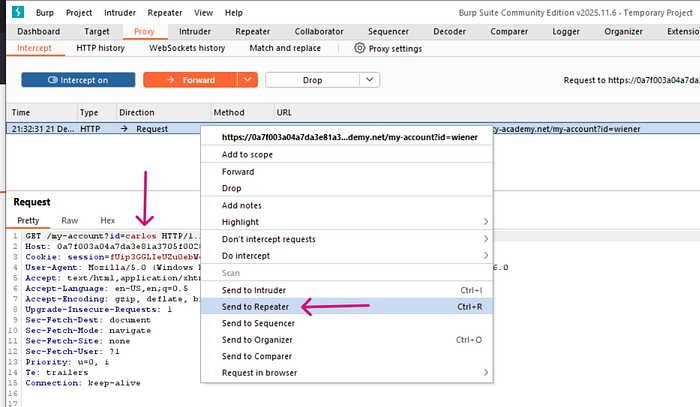The image size is (700, 407).
Task: Click the Connection: keep-alive header line
Action: [x=83, y=383]
